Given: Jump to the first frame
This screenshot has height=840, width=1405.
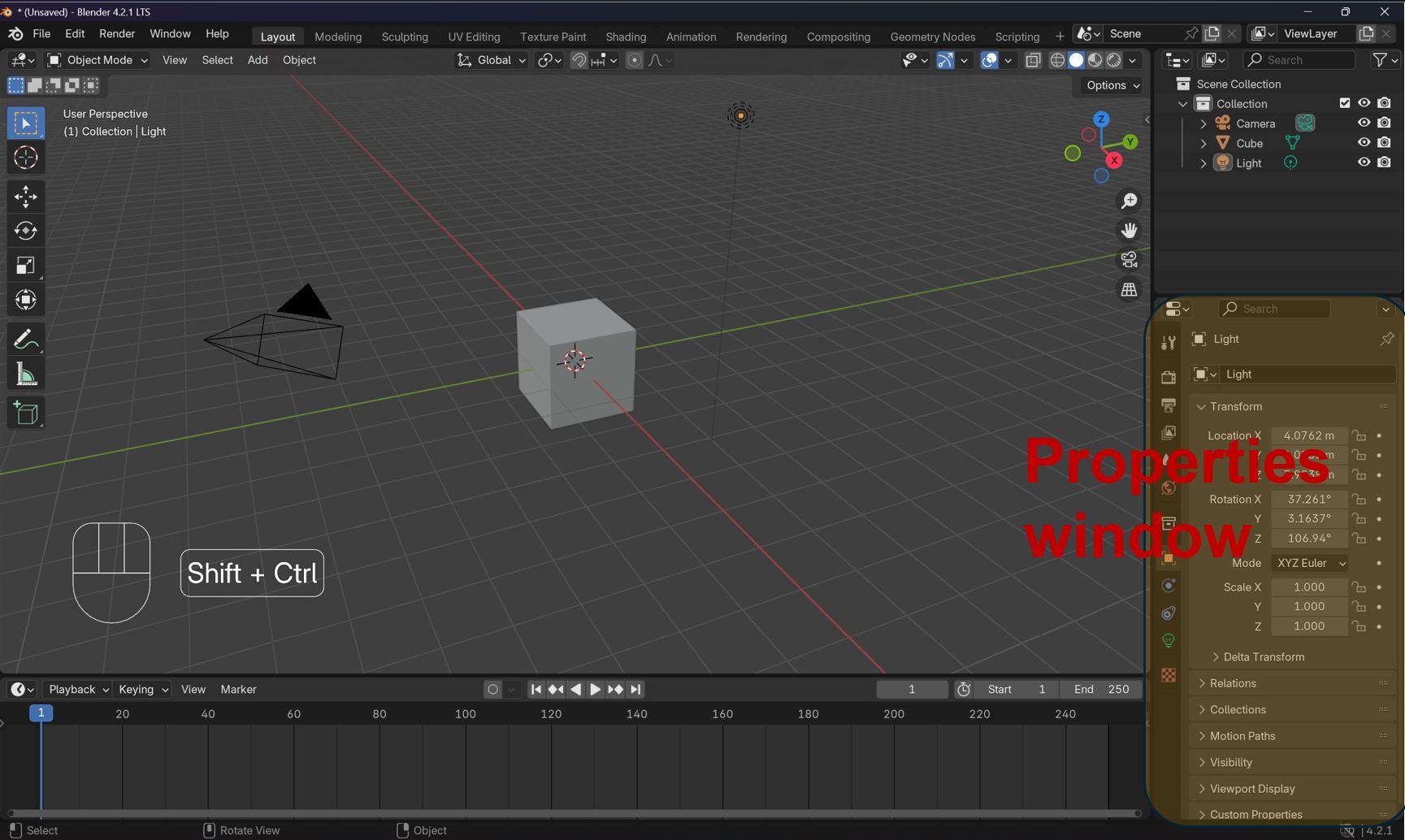Looking at the screenshot, I should [536, 689].
